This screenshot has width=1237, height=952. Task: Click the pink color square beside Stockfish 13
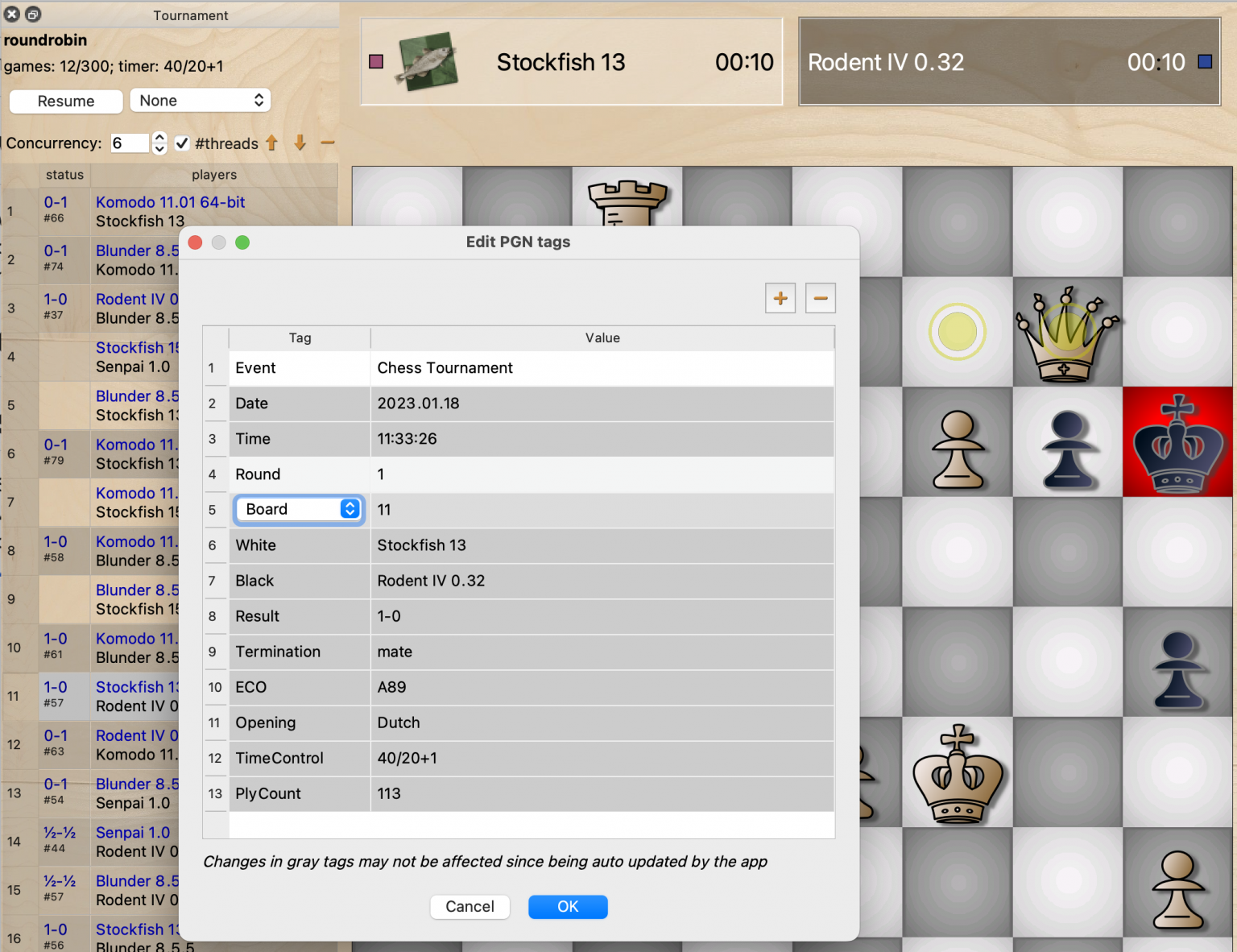(376, 62)
